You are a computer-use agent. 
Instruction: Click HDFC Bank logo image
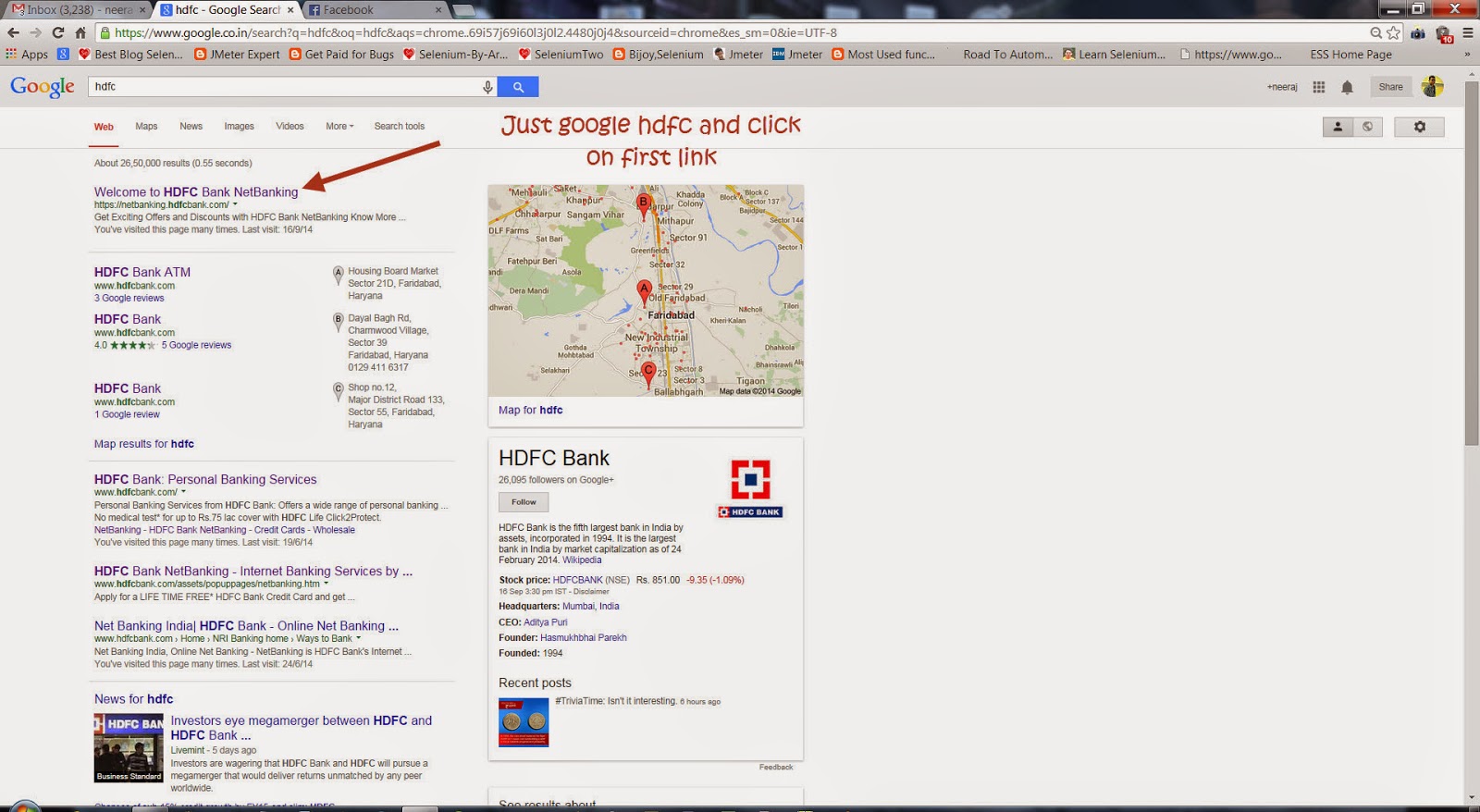pyautogui.click(x=750, y=488)
